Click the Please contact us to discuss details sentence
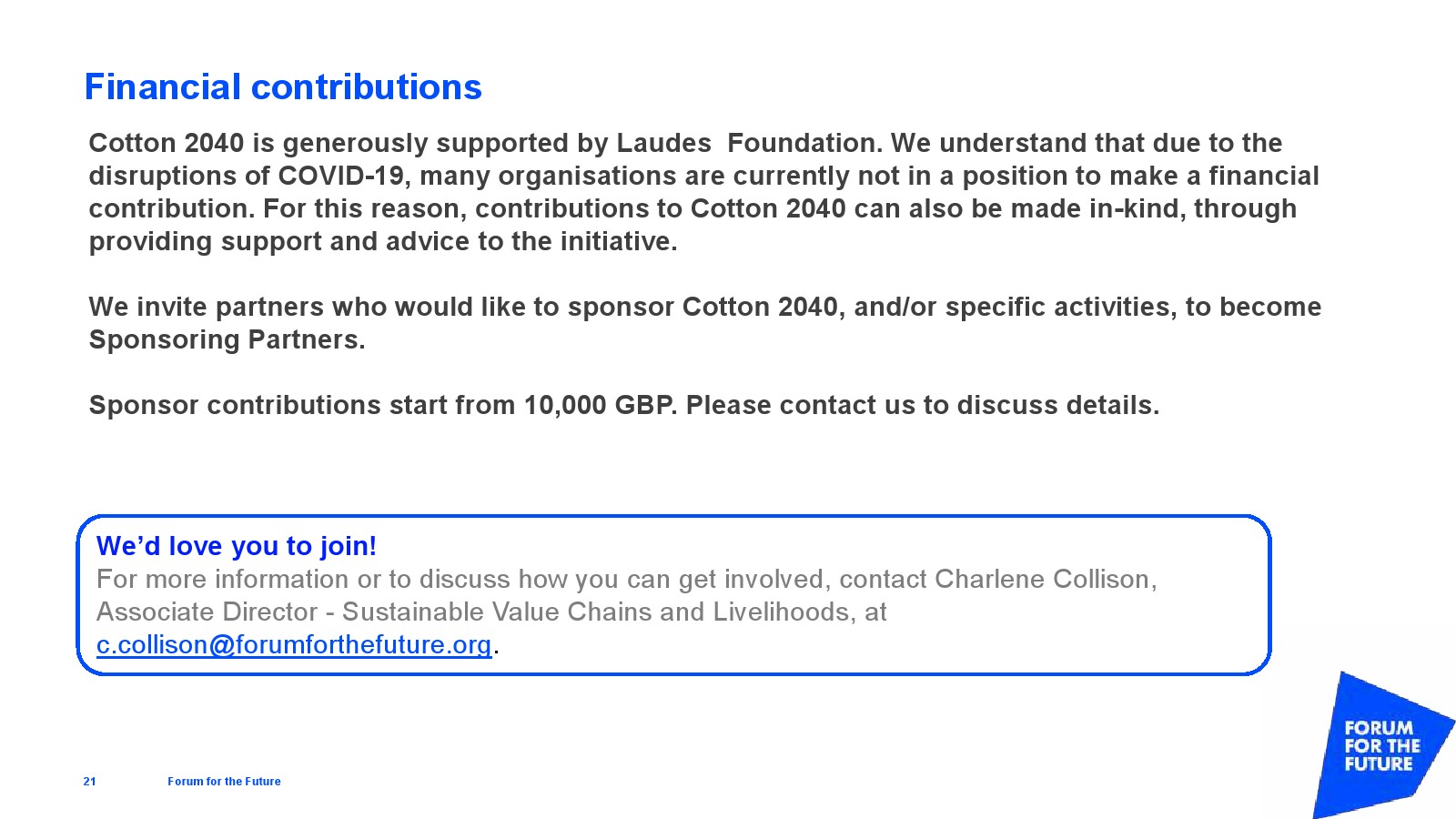This screenshot has width=1456, height=819. 922,405
